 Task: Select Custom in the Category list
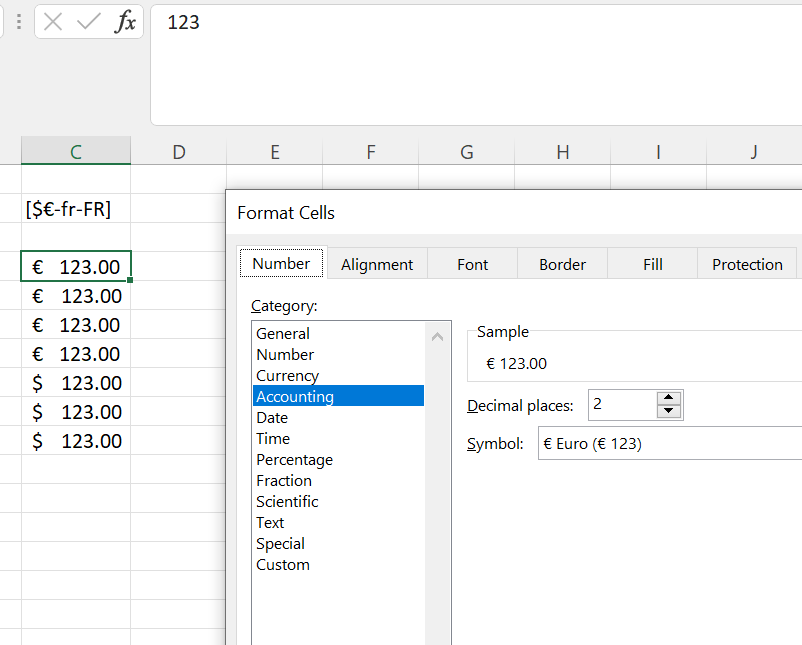pyautogui.click(x=339, y=564)
